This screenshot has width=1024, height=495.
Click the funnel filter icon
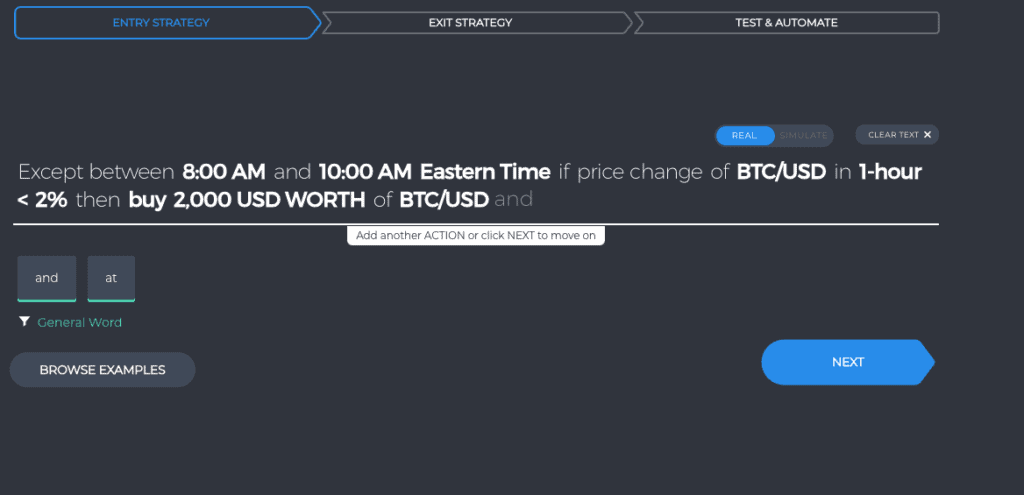[24, 321]
